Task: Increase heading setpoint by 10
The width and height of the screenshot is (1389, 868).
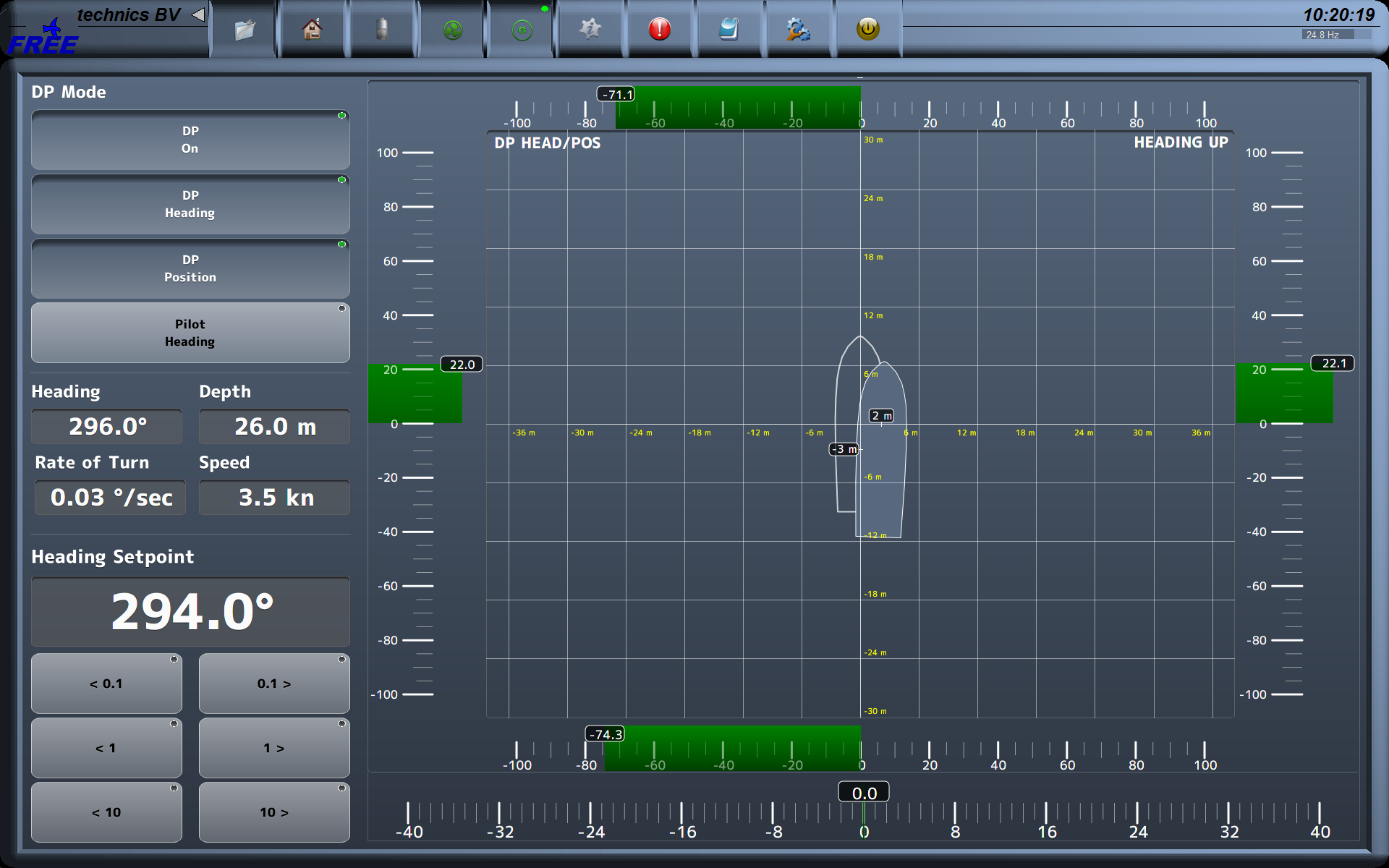Action: coord(274,812)
